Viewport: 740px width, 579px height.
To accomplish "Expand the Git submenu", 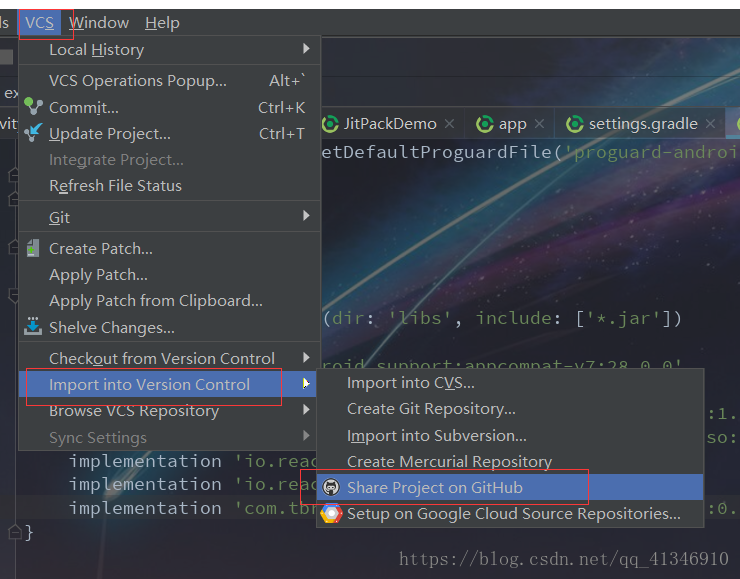I will (169, 218).
